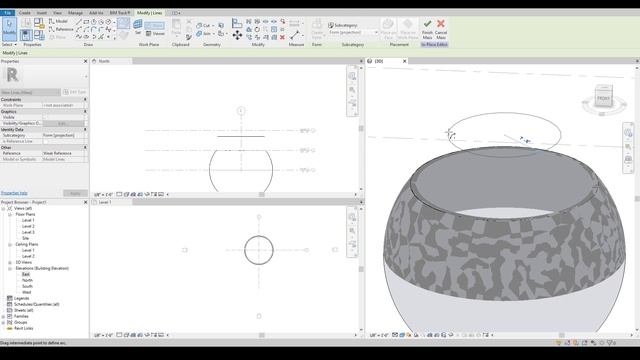Open the Properties help link

pyautogui.click(x=14, y=193)
